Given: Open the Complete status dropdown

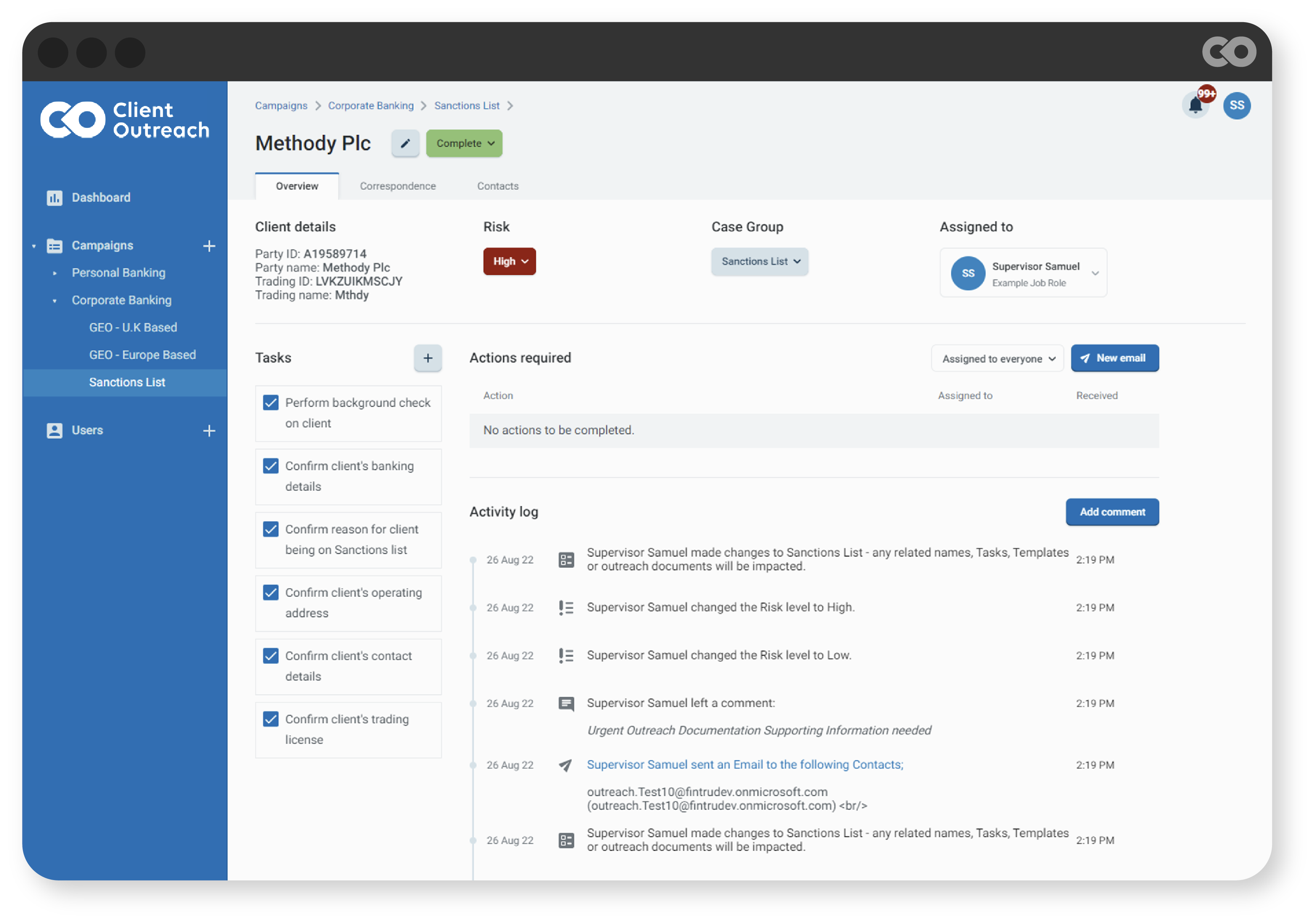Looking at the screenshot, I should click(464, 143).
